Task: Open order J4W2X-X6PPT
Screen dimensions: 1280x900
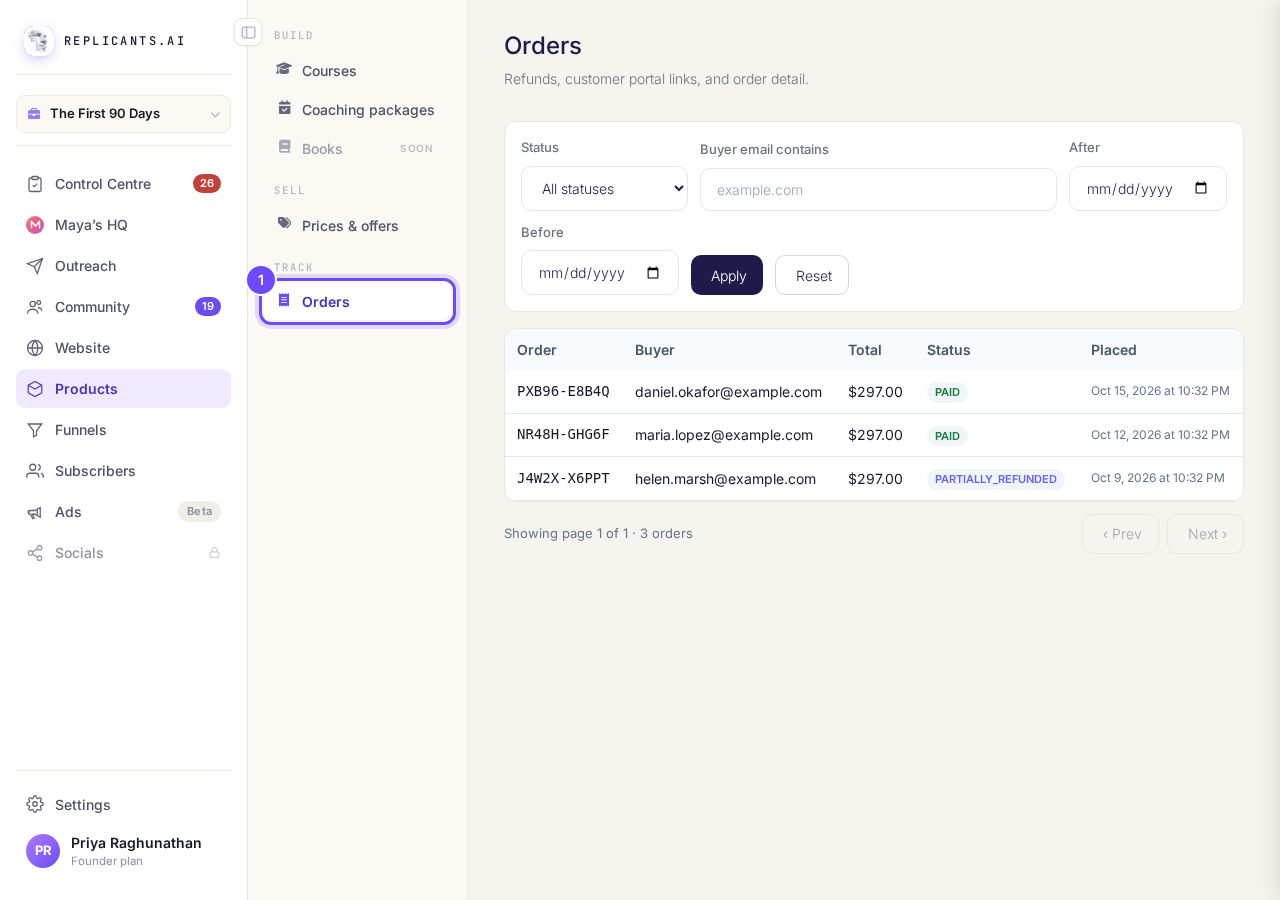Action: pos(563,479)
